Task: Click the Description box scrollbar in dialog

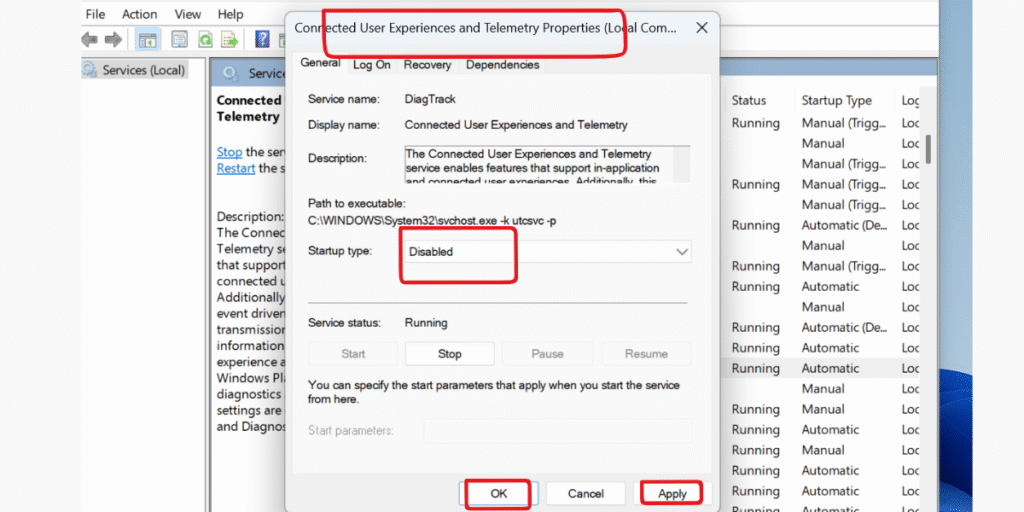Action: tap(681, 165)
